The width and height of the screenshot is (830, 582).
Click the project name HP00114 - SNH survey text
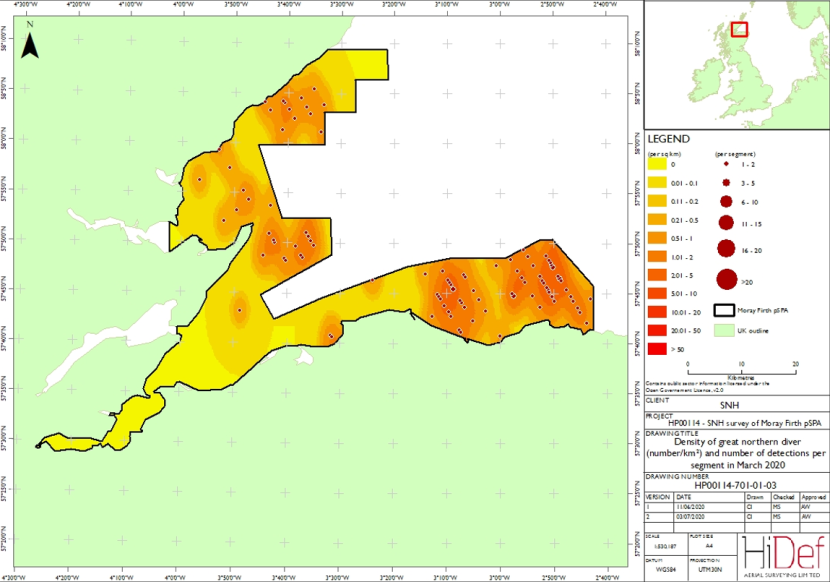click(x=745, y=423)
